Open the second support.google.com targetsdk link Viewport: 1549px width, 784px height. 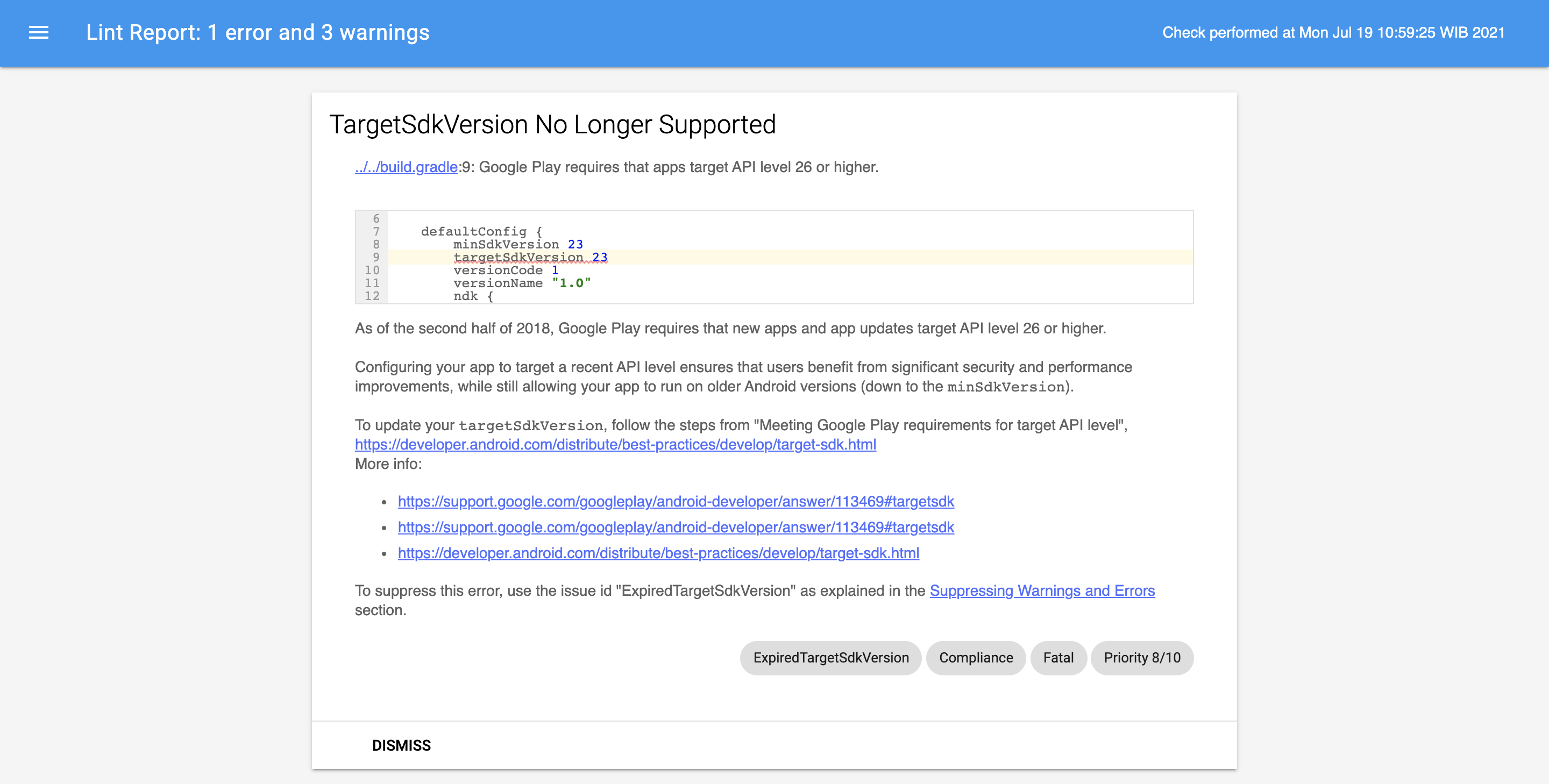pyautogui.click(x=676, y=528)
